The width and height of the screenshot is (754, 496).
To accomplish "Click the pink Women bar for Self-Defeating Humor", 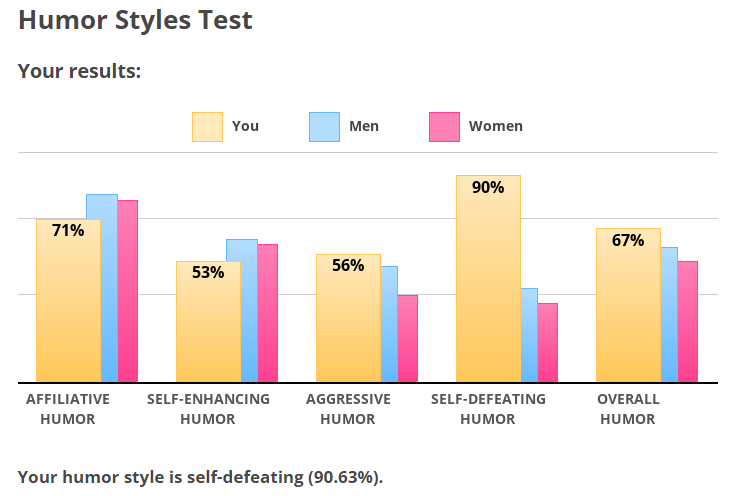I will pos(548,342).
